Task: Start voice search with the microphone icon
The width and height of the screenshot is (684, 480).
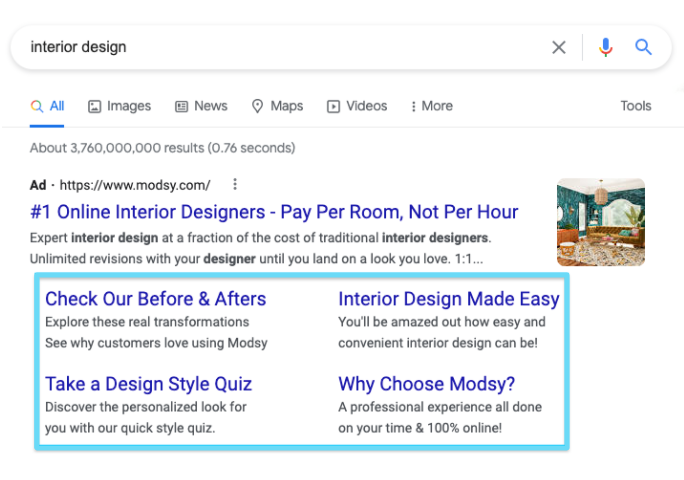Action: pyautogui.click(x=605, y=47)
